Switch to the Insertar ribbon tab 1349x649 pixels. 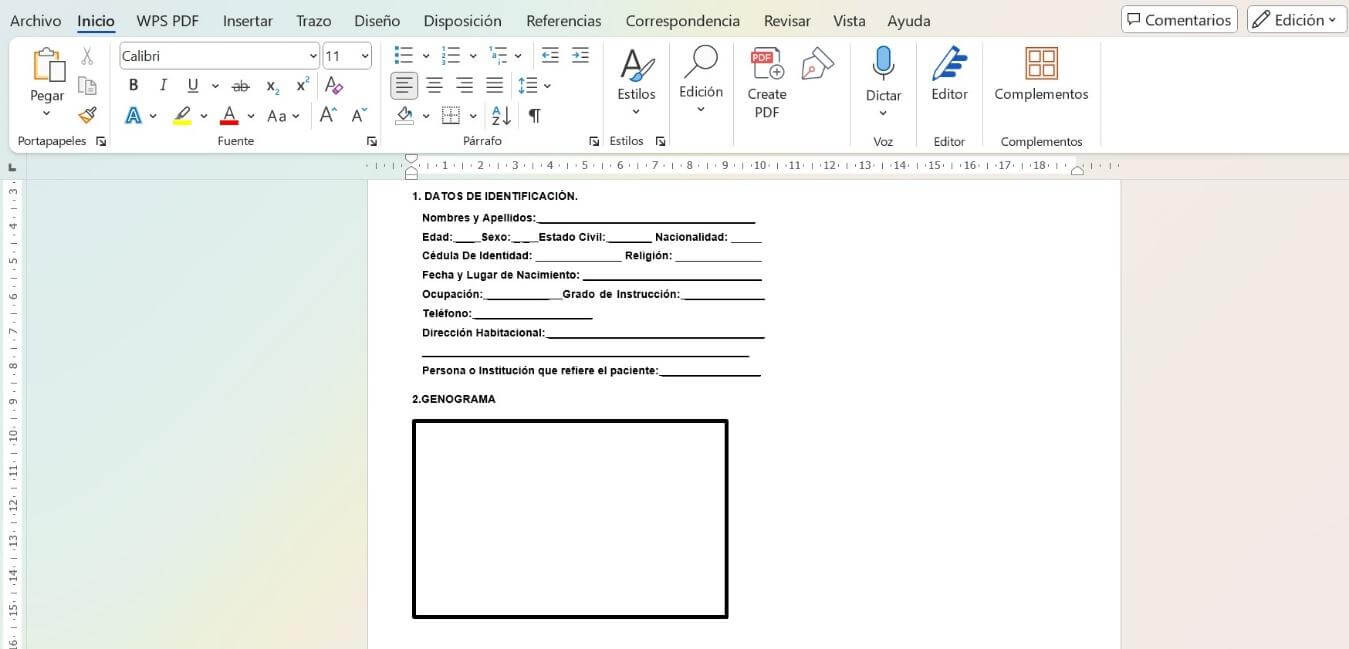(x=247, y=20)
